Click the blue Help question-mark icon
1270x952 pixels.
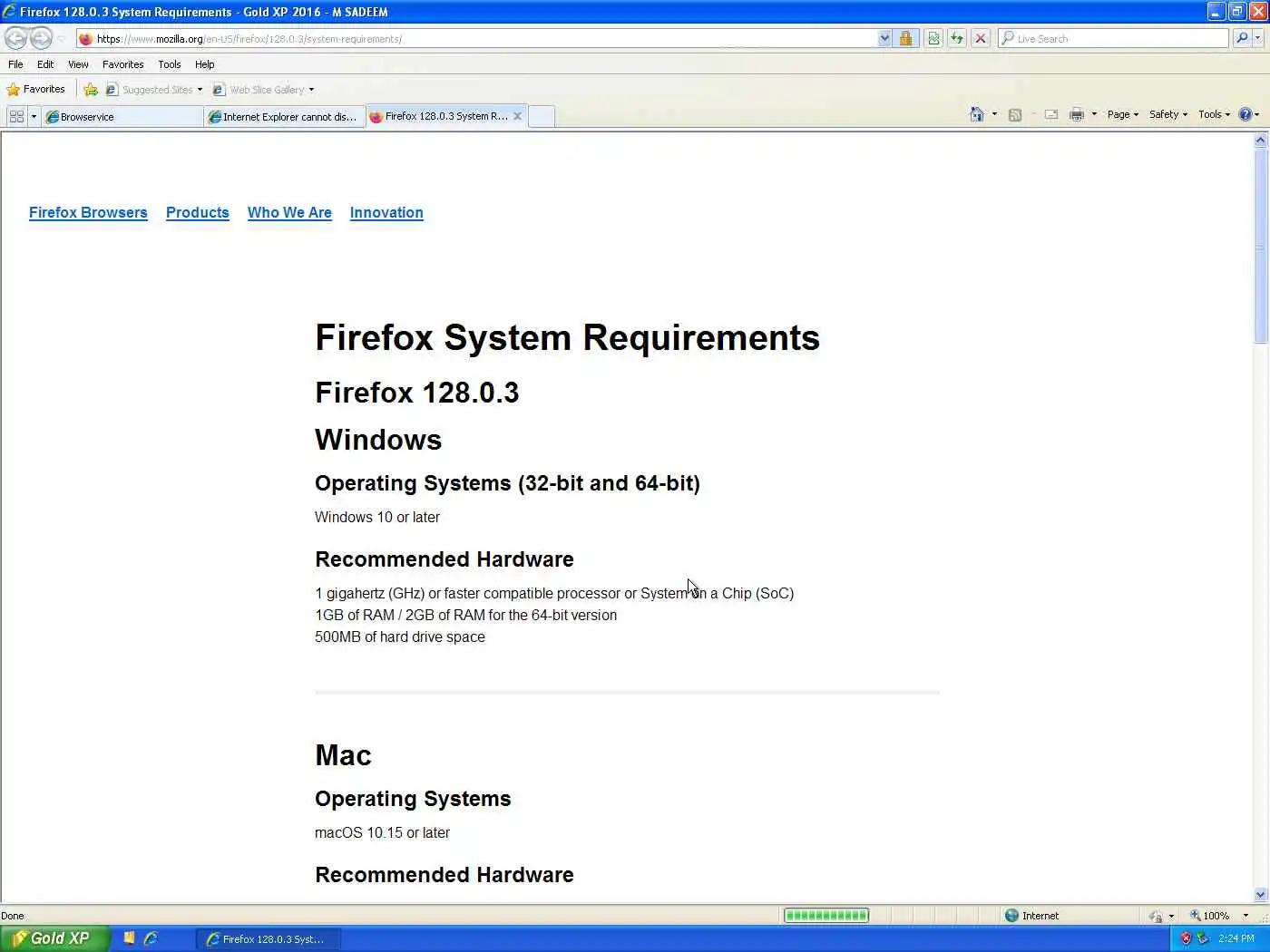click(x=1246, y=114)
